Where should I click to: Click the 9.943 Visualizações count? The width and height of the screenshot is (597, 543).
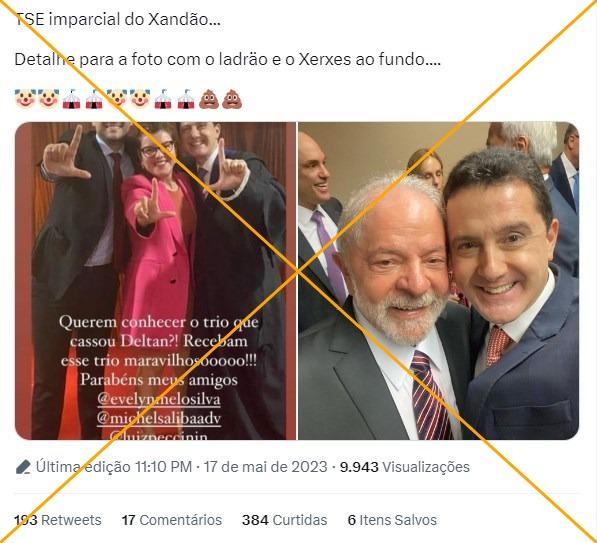405,467
